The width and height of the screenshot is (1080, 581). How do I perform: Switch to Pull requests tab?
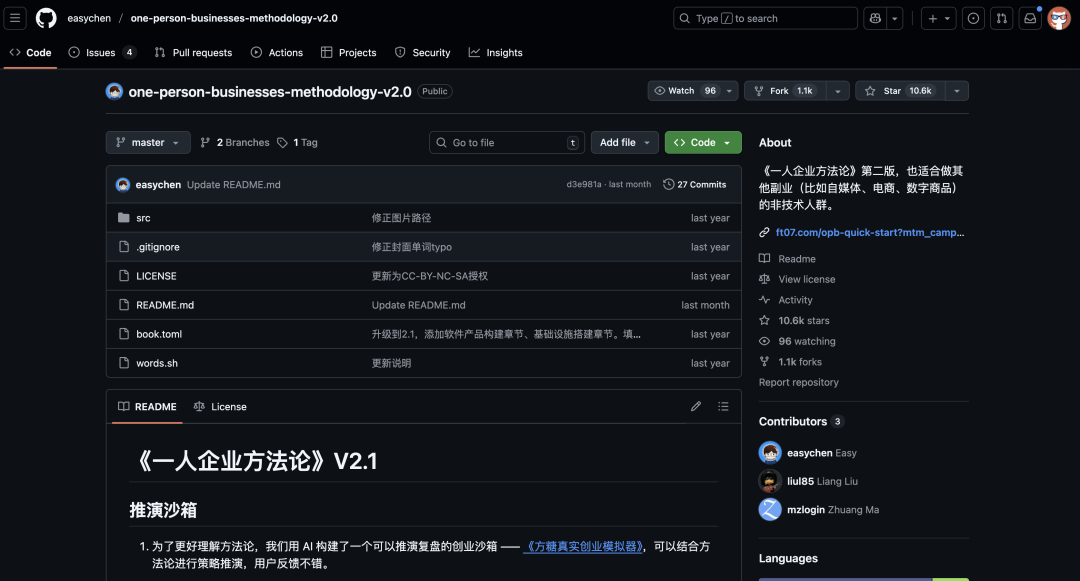(194, 52)
